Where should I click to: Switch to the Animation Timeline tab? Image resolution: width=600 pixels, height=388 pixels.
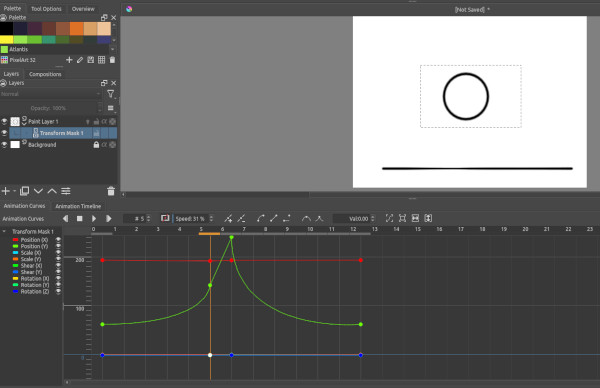pyautogui.click(x=78, y=206)
